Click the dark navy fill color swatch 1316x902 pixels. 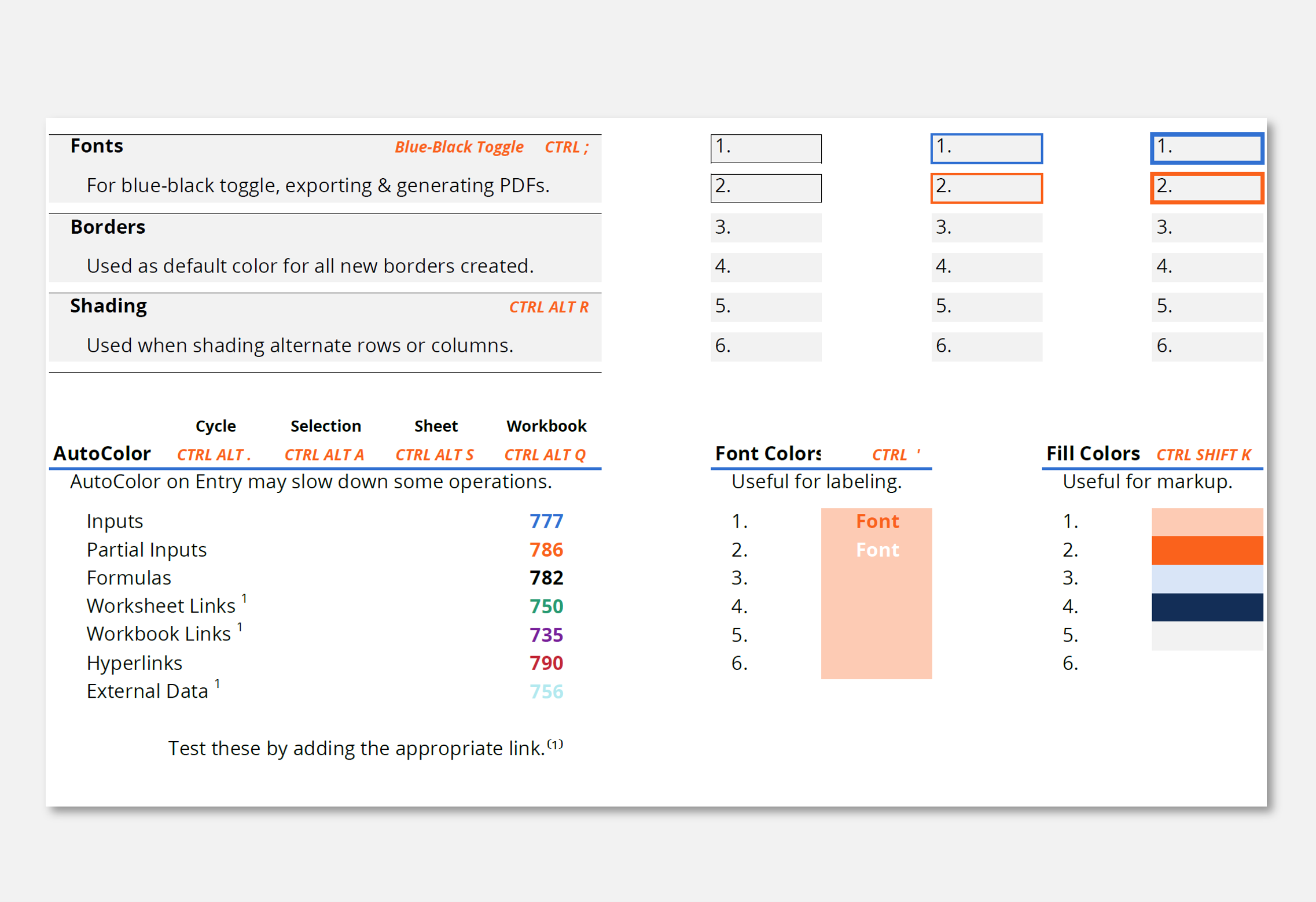pyautogui.click(x=1207, y=607)
